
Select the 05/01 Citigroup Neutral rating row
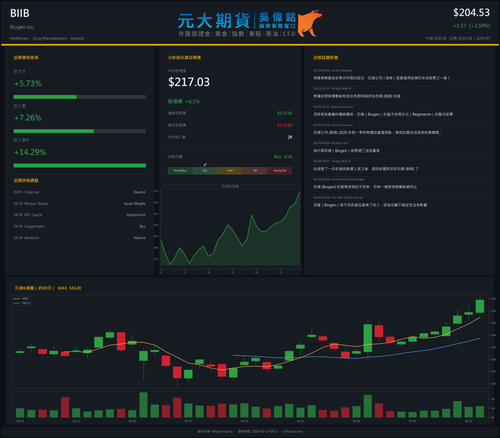[x=80, y=192]
